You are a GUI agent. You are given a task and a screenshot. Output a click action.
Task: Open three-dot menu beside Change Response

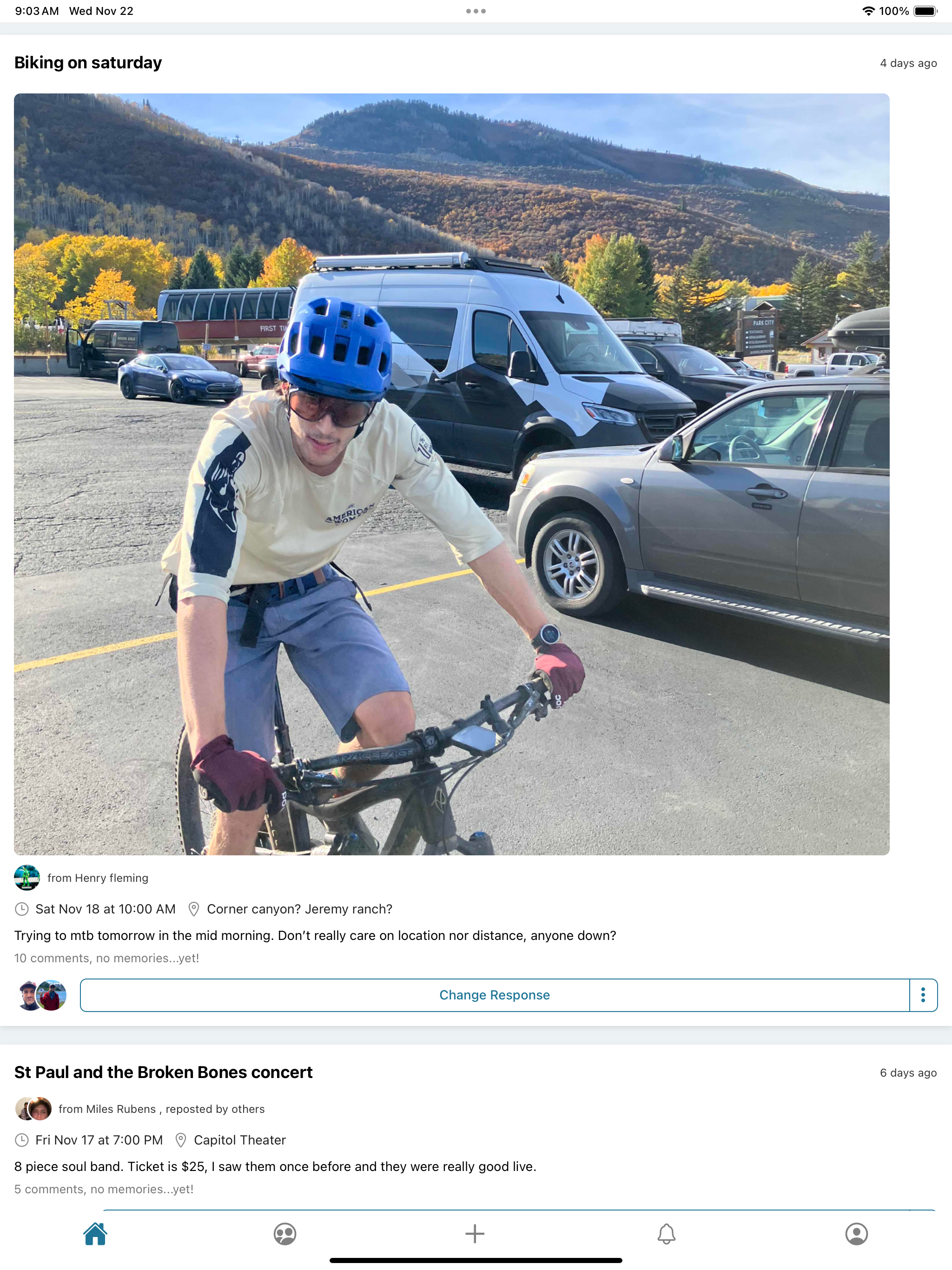923,995
